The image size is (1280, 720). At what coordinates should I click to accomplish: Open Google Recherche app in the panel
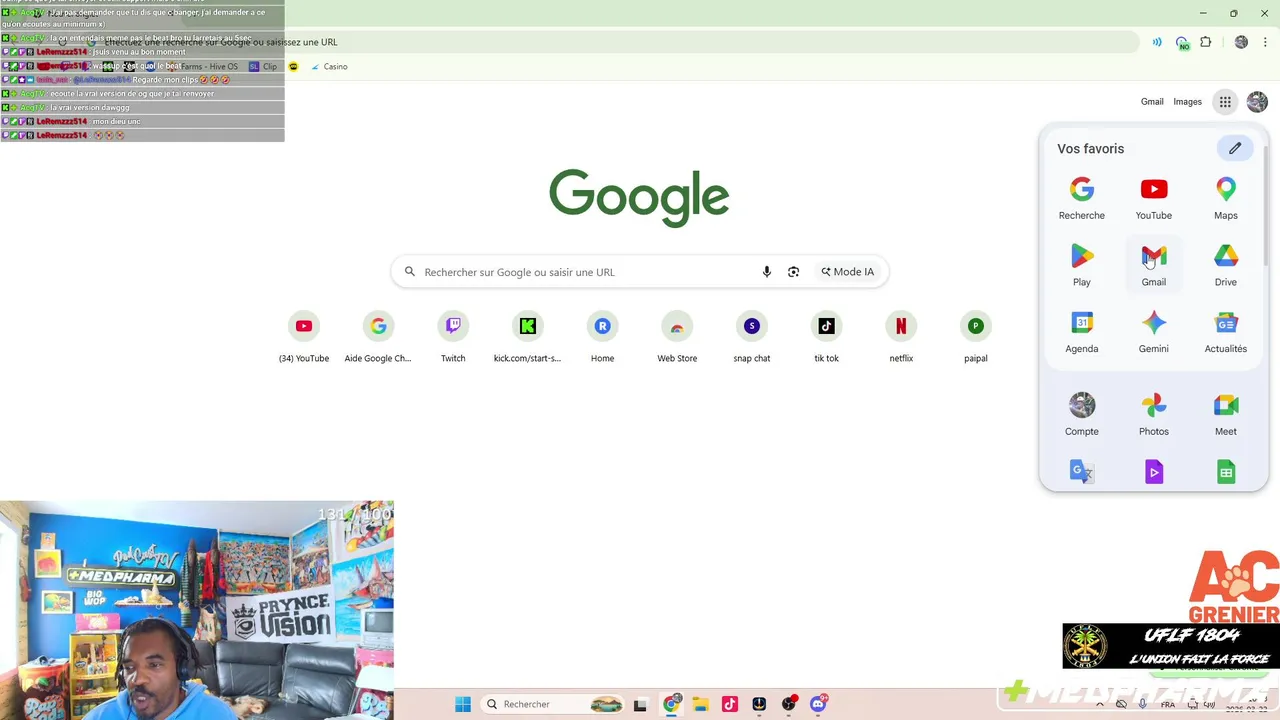coord(1081,199)
